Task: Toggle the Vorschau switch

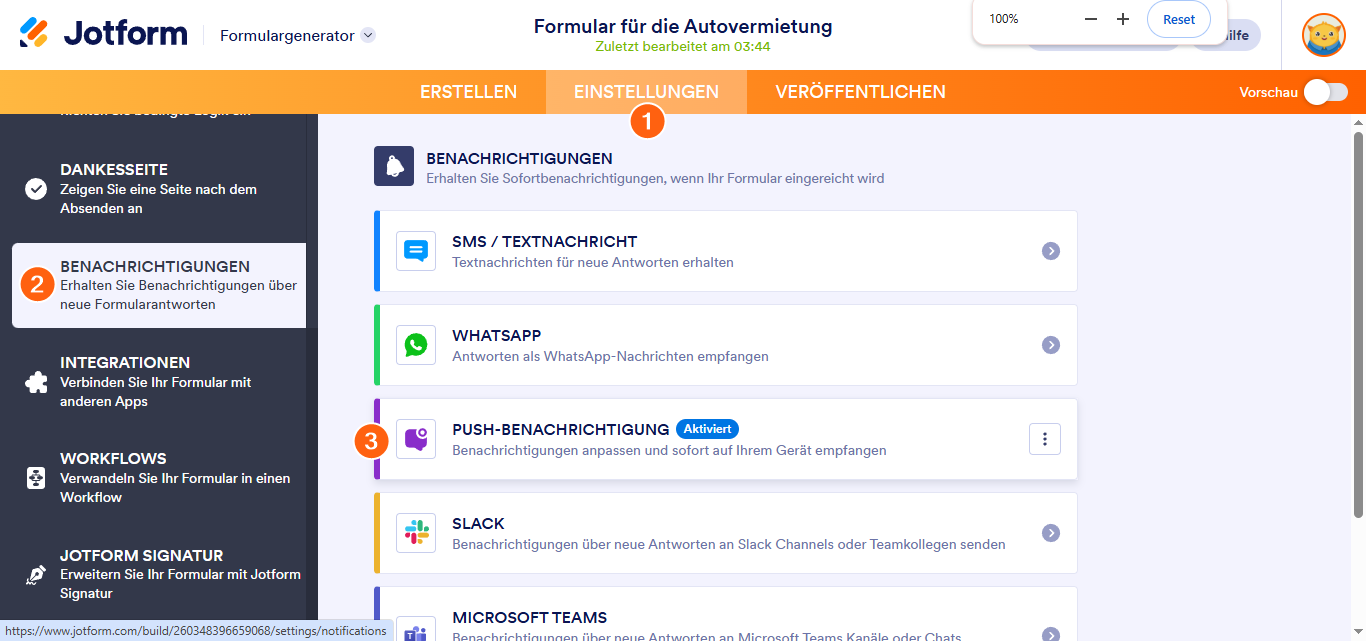Action: click(x=1327, y=91)
